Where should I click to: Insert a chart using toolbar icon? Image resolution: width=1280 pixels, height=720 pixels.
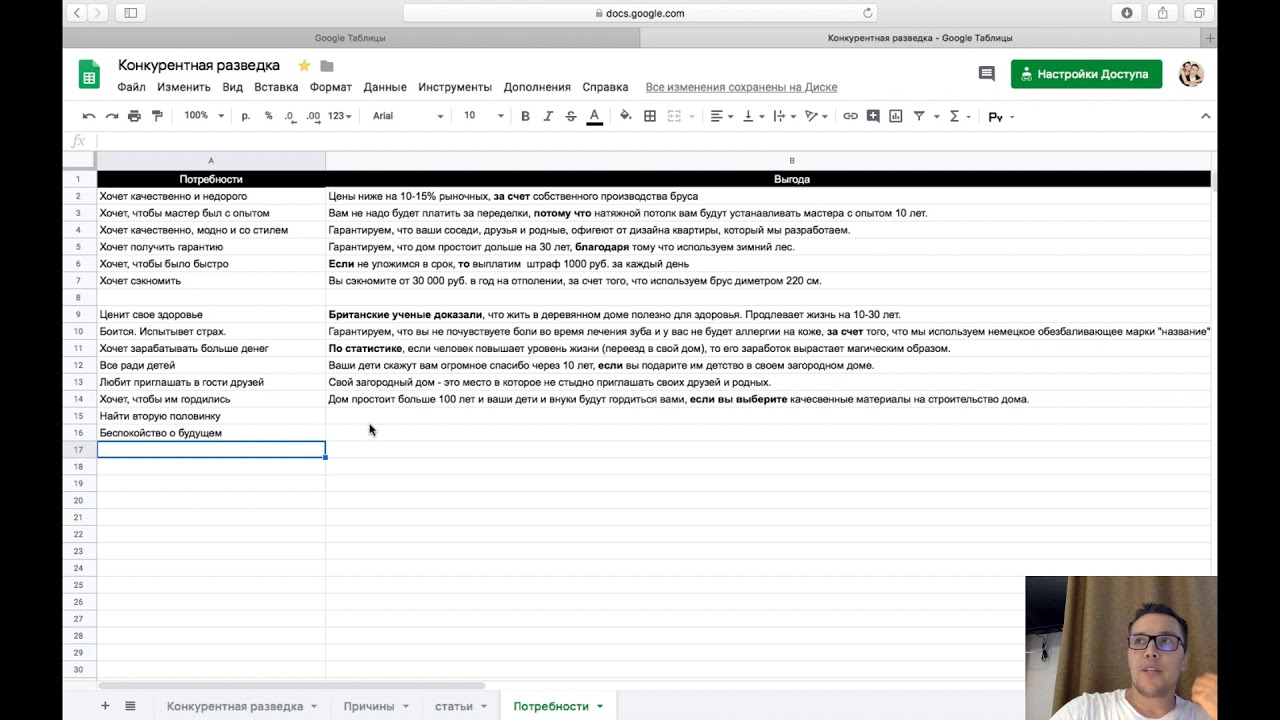(896, 116)
